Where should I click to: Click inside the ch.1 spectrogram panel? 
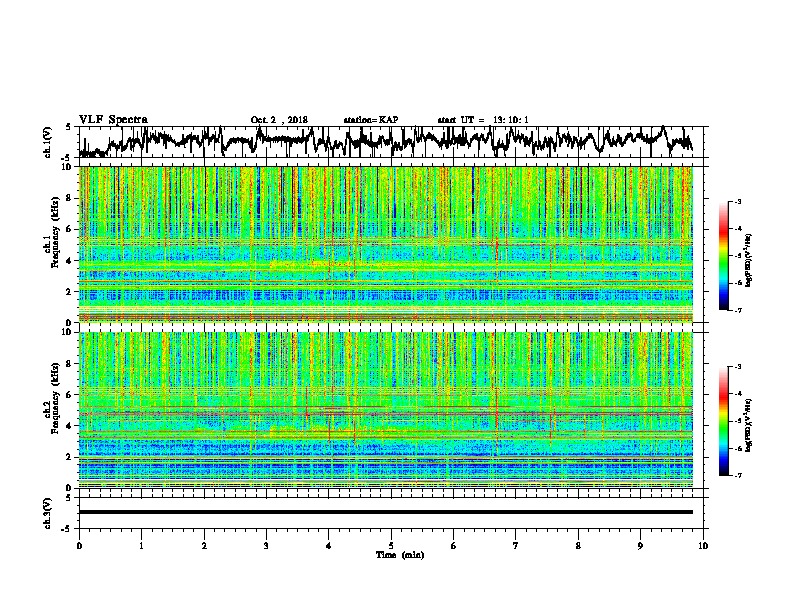(386, 244)
